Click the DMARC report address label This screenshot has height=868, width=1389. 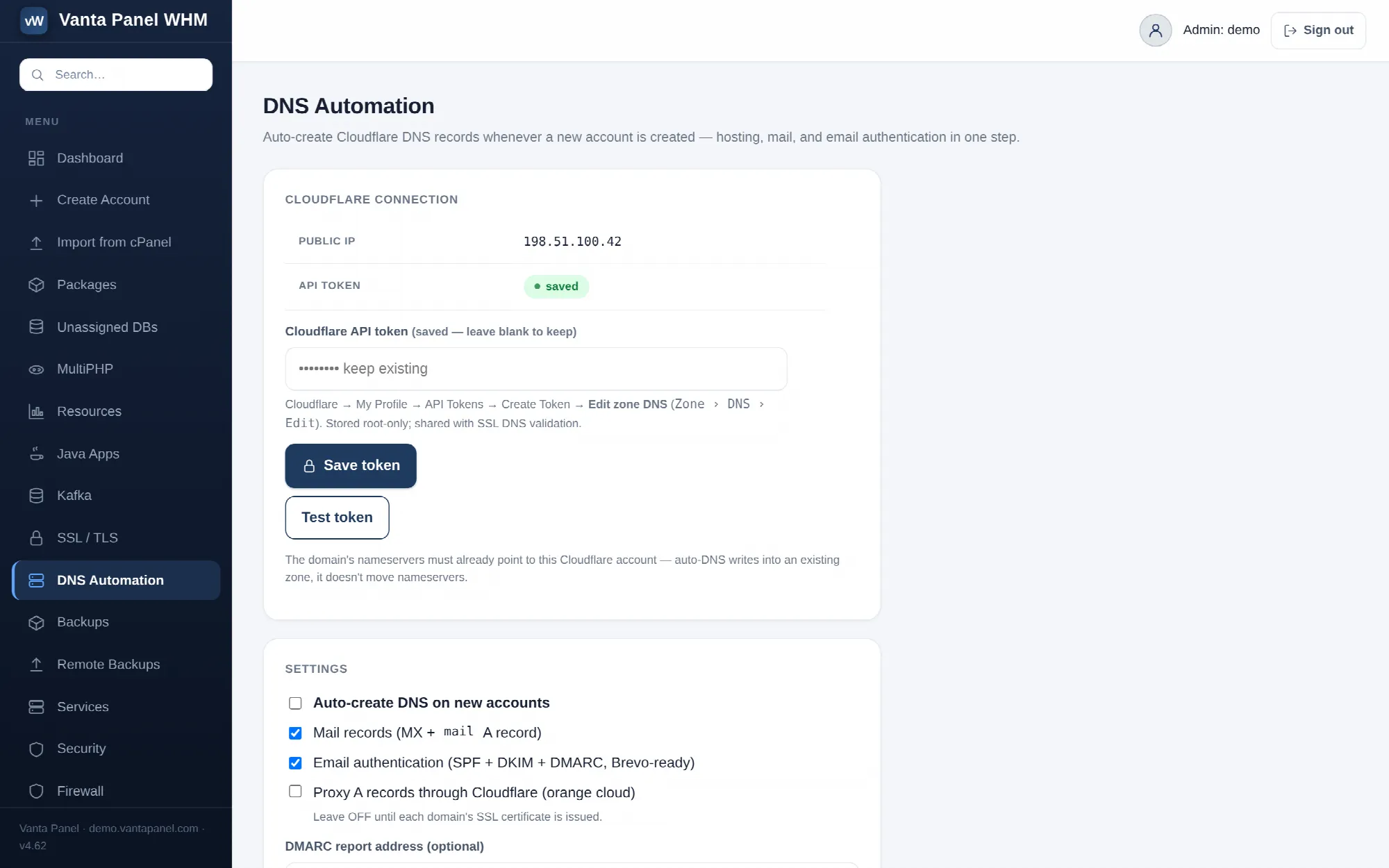click(385, 846)
